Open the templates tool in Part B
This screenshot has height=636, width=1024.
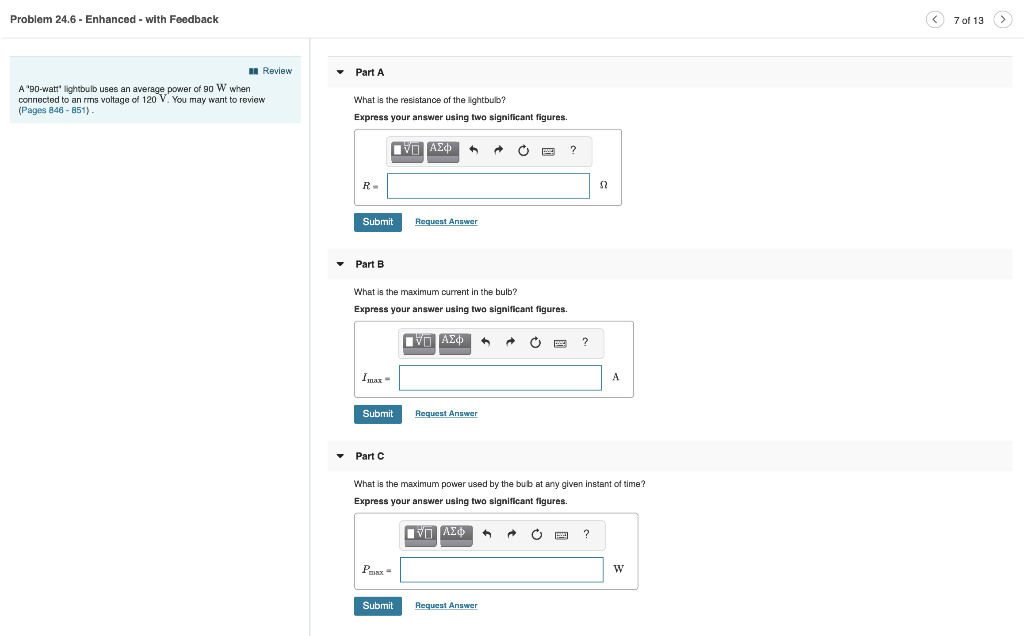pyautogui.click(x=419, y=343)
